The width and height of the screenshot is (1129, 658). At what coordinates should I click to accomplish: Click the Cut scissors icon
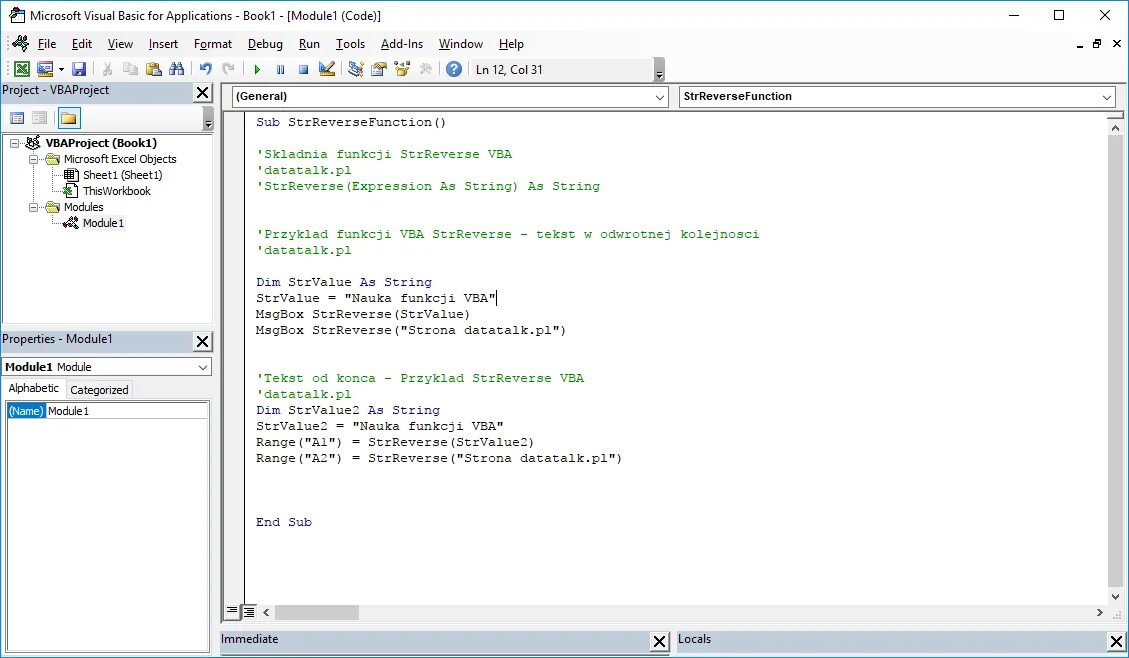click(107, 69)
